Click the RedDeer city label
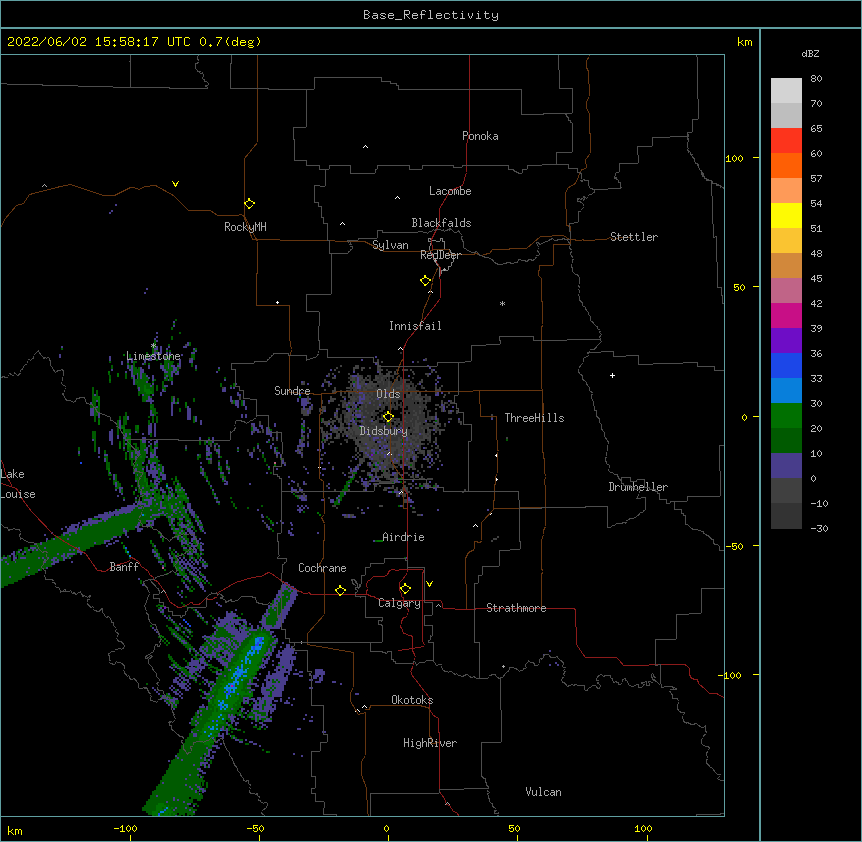Screen dimensions: 862x842 click(x=440, y=255)
